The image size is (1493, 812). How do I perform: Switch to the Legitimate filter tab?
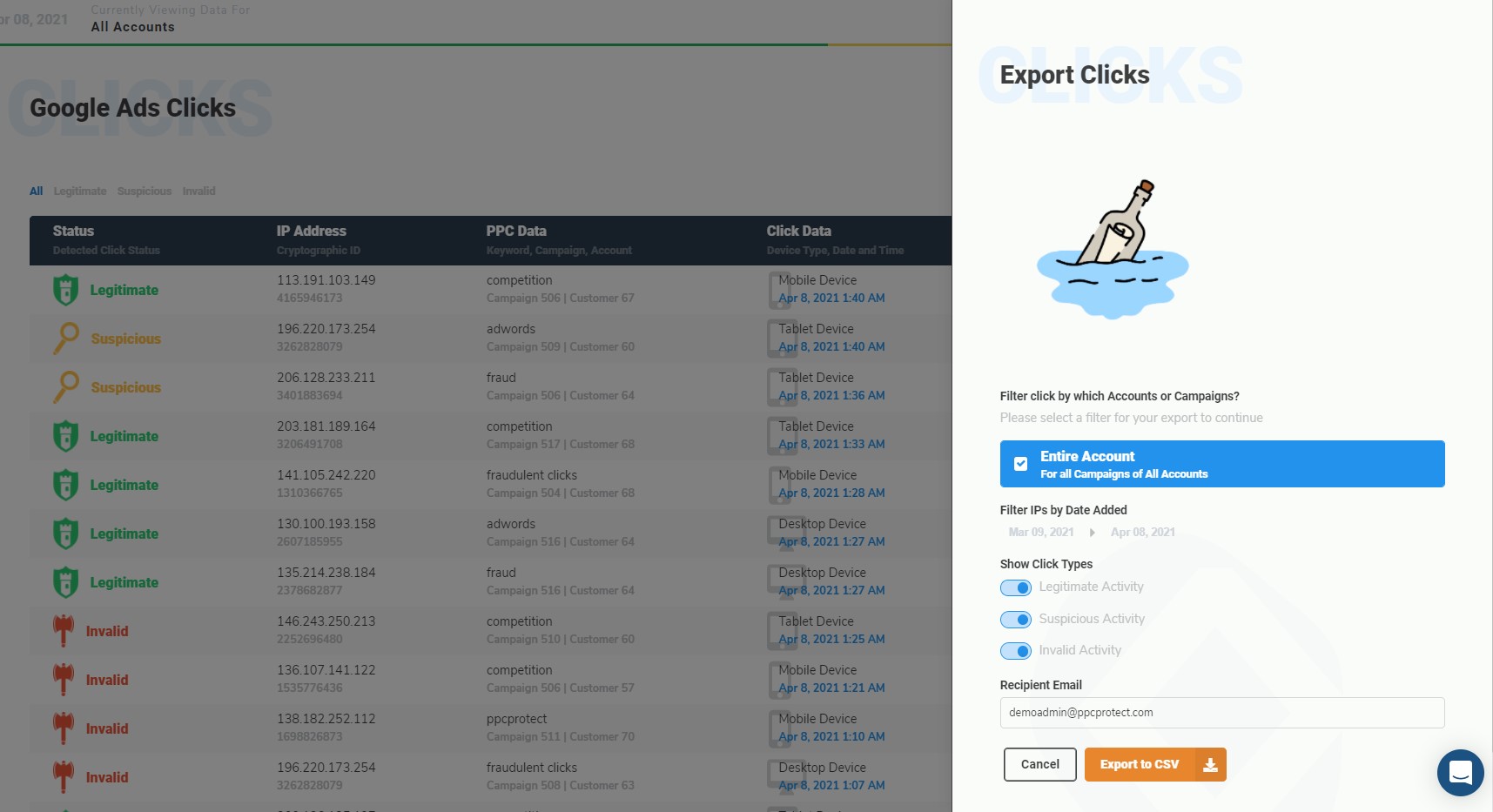pos(80,191)
